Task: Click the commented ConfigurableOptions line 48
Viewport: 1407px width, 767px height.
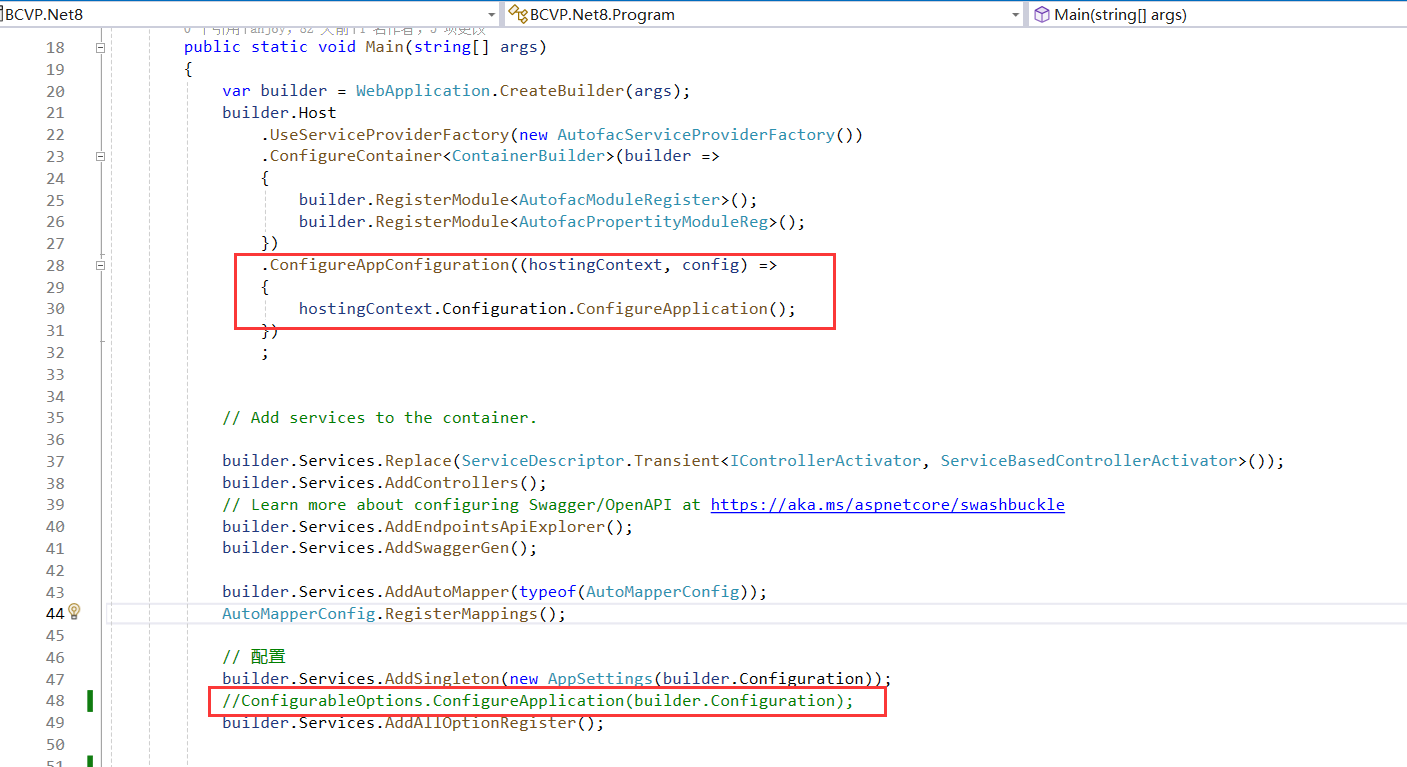Action: [x=538, y=700]
